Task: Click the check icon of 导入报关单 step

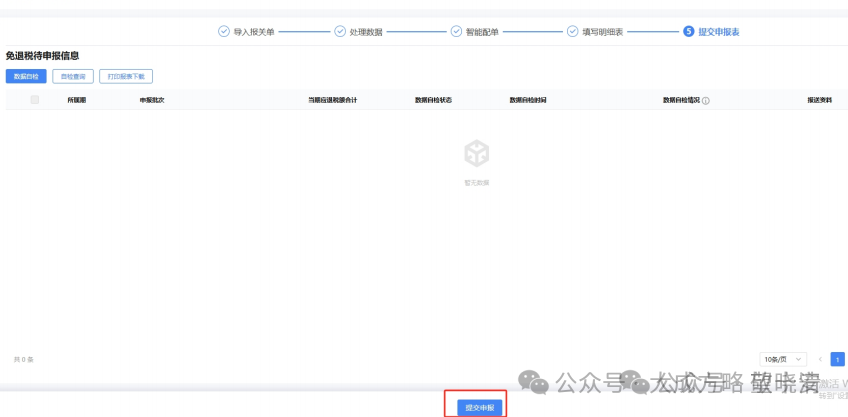Action: click(x=224, y=31)
